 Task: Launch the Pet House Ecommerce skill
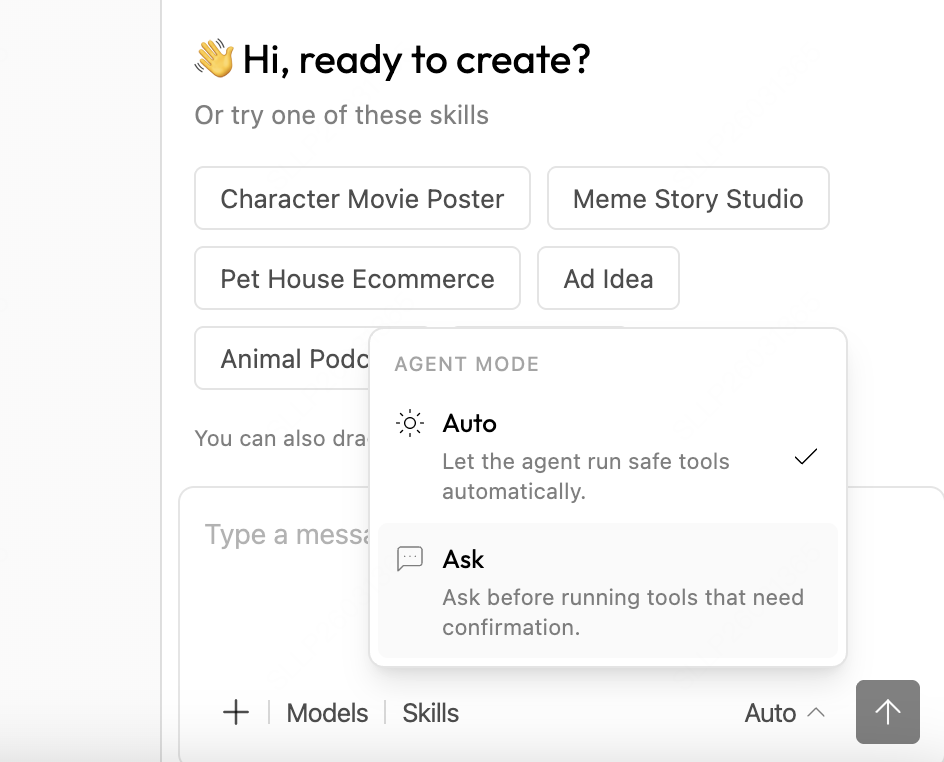pos(358,278)
